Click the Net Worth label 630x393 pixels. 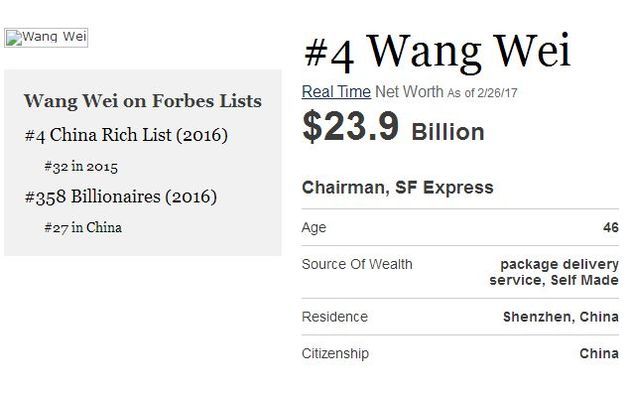pyautogui.click(x=409, y=92)
